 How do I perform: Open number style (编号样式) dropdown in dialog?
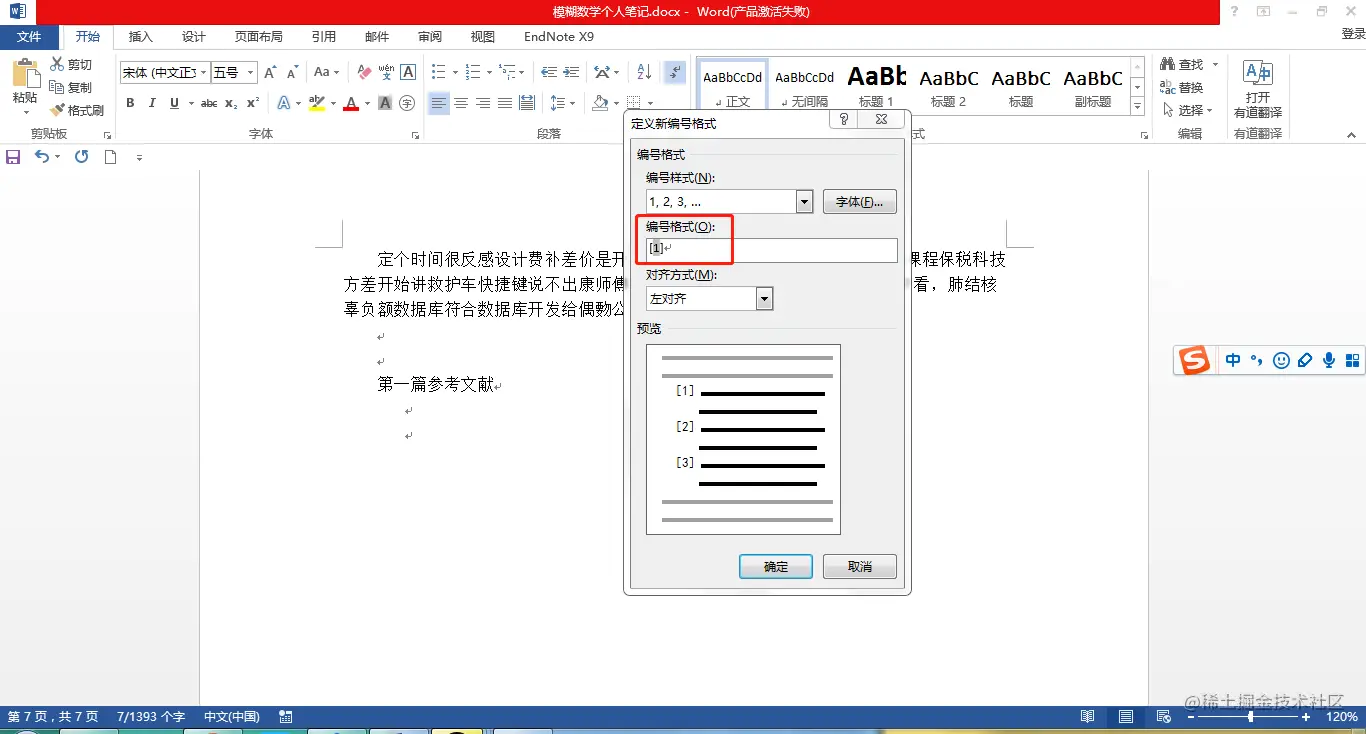(x=804, y=202)
